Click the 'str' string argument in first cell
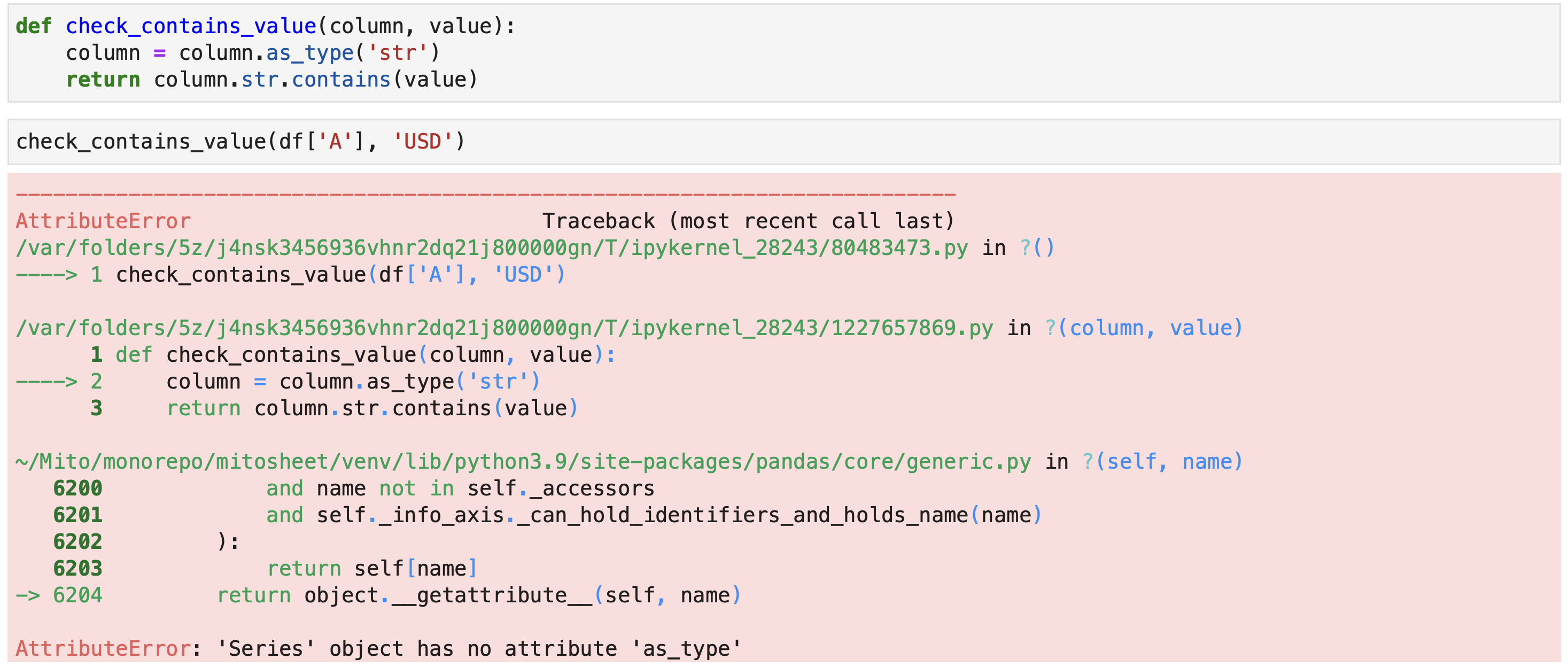The height and width of the screenshot is (667, 1568). pyautogui.click(x=398, y=53)
